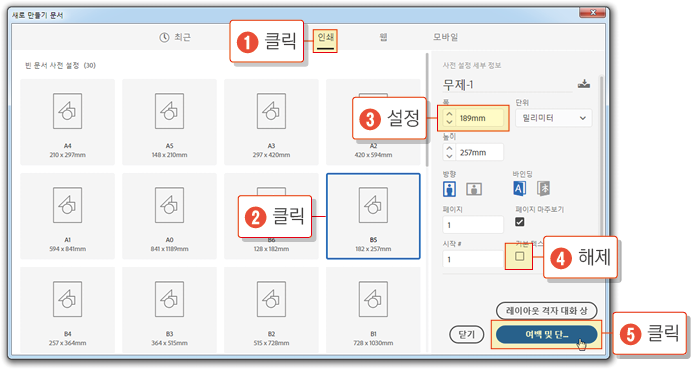Select the A5 148 x 210mm preset
The image size is (691, 370).
tap(169, 122)
